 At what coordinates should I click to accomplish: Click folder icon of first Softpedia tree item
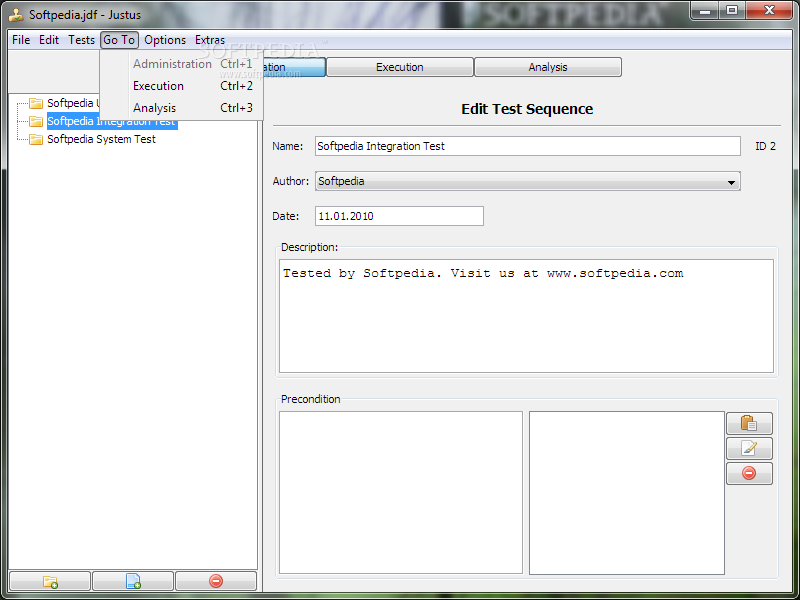pyautogui.click(x=36, y=104)
